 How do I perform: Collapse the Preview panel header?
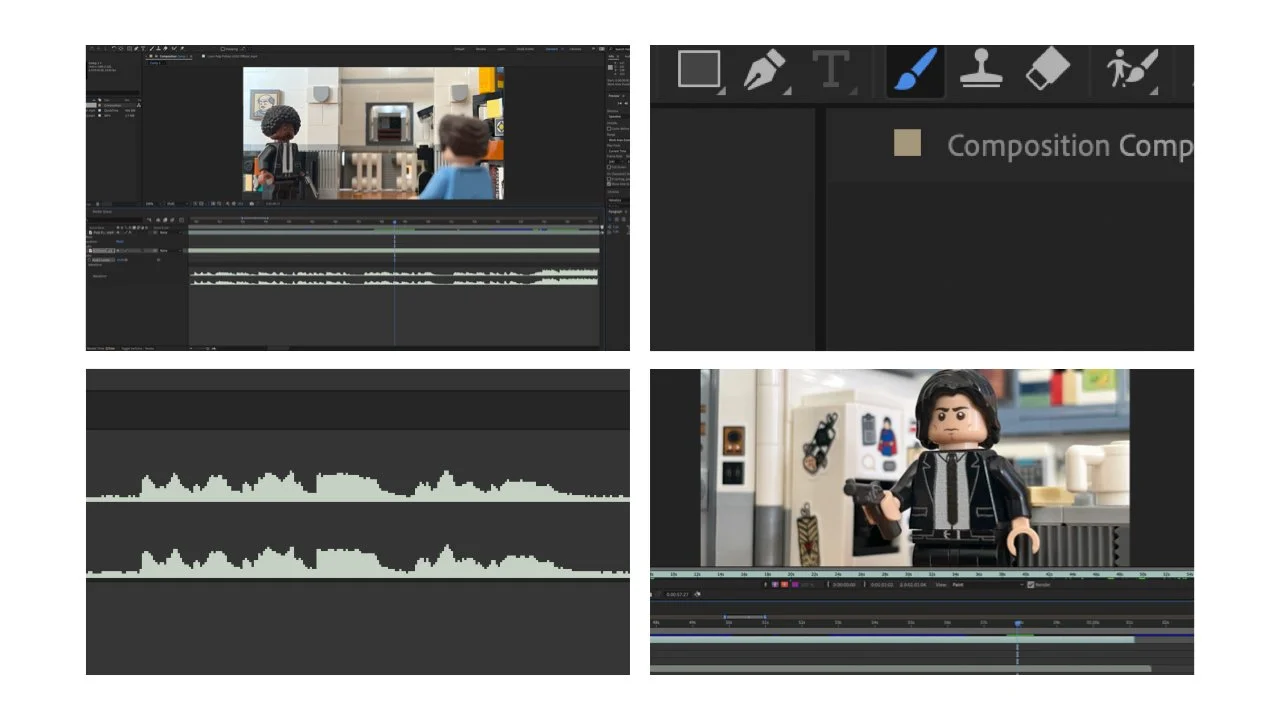point(613,95)
